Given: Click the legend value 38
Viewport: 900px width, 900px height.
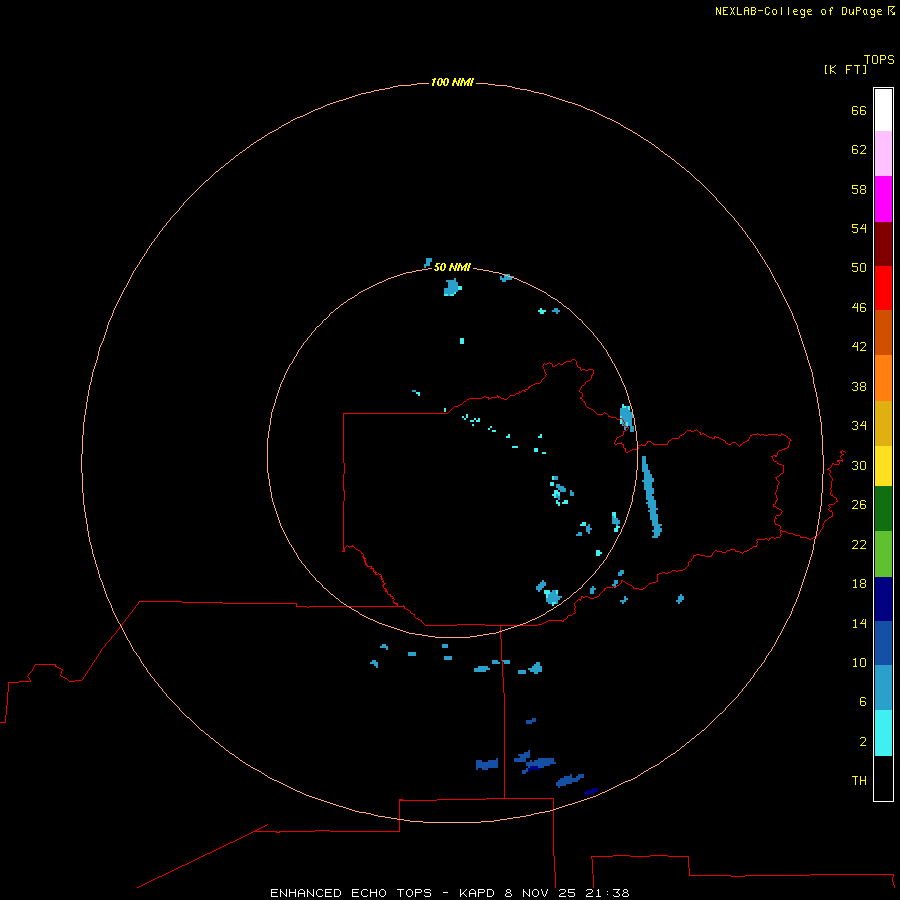Looking at the screenshot, I should coord(859,386).
